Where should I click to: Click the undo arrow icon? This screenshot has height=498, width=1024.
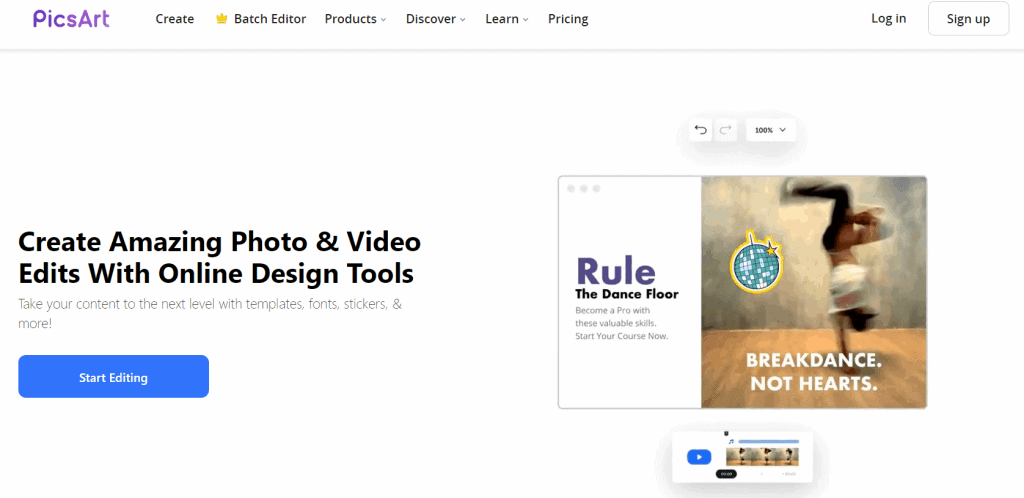pos(700,130)
